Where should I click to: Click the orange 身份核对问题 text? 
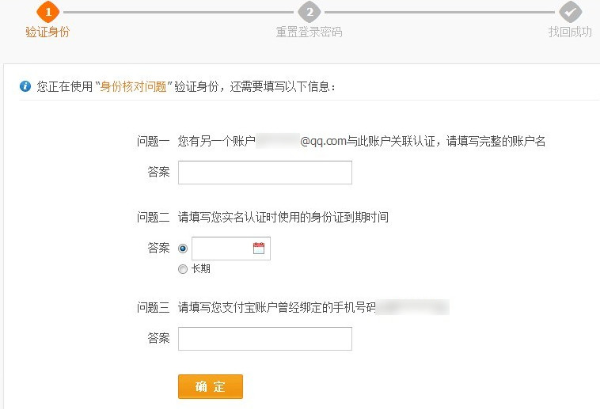click(x=131, y=87)
